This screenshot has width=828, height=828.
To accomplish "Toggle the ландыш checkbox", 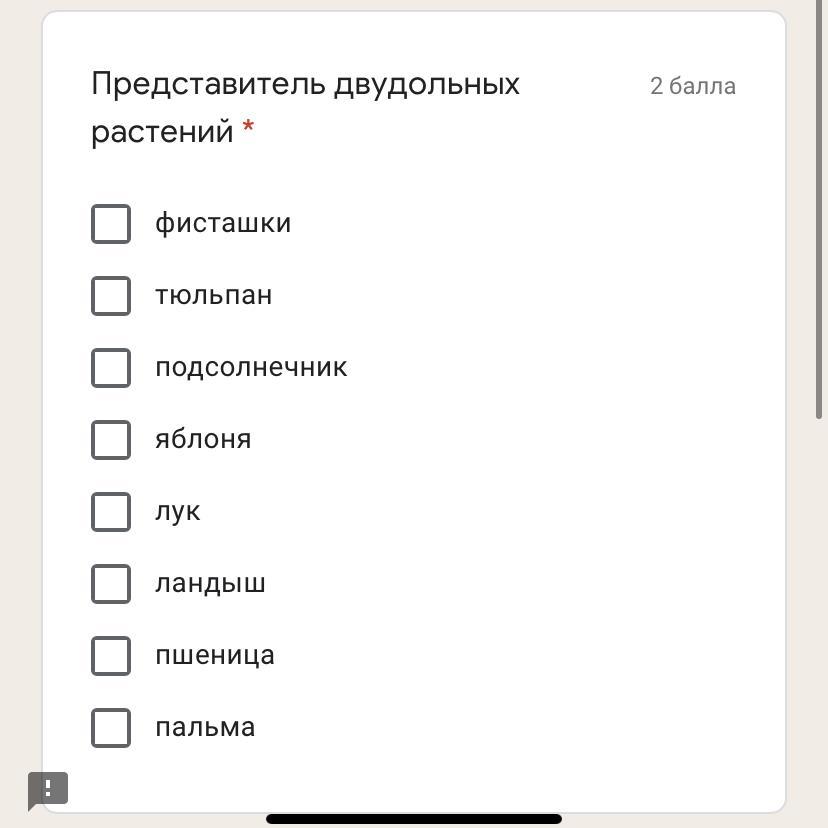I will point(111,584).
